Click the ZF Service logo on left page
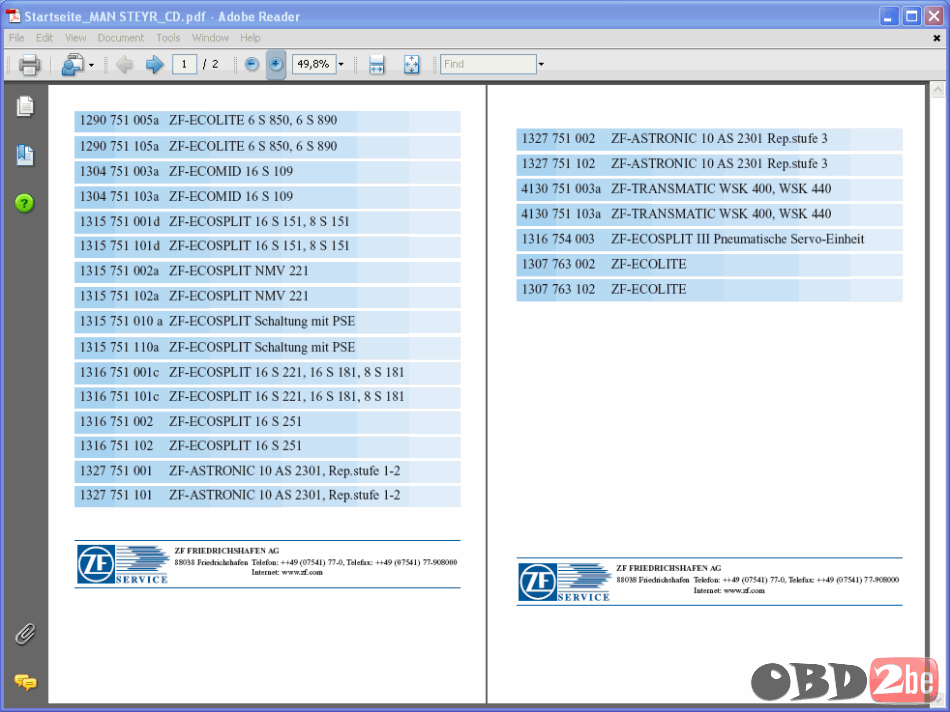Screen dimensions: 950x712 tap(123, 565)
